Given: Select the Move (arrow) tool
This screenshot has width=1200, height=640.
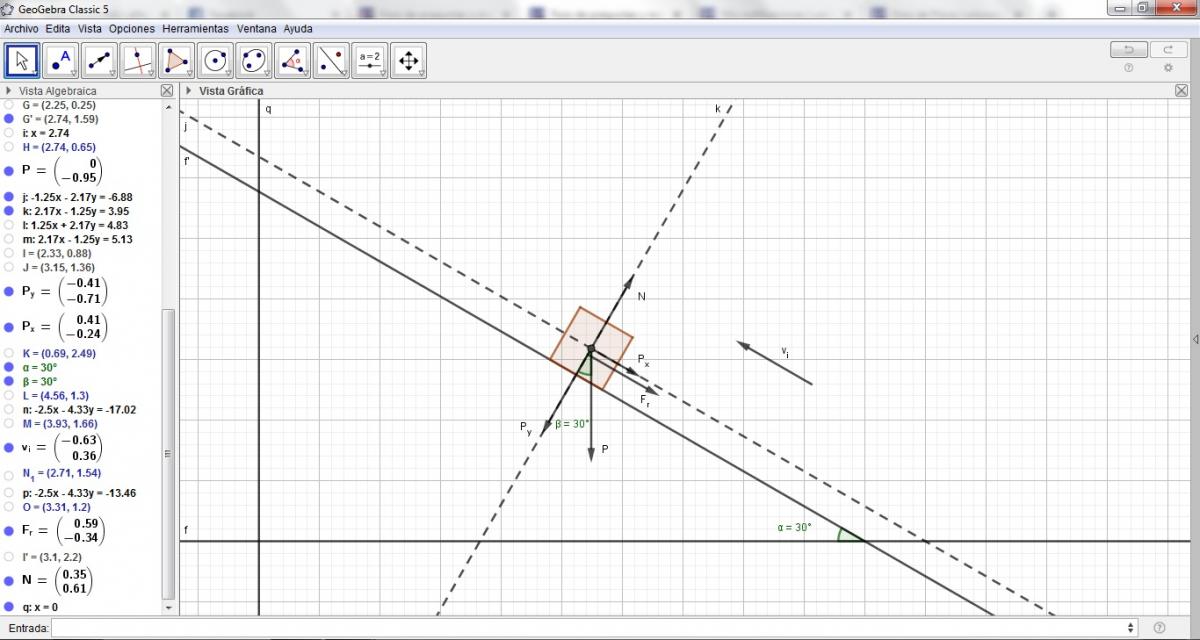Looking at the screenshot, I should point(22,61).
